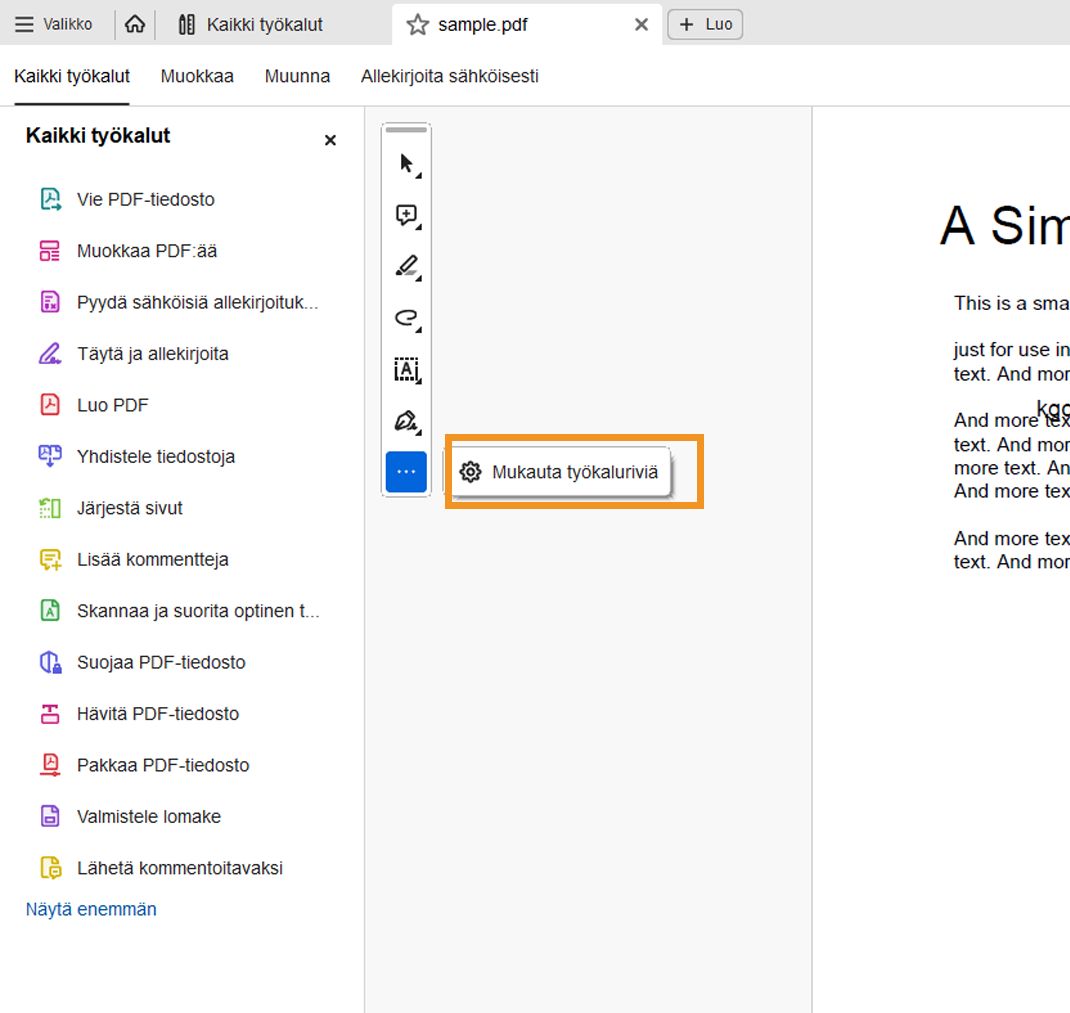Go to home screen via house icon
The width and height of the screenshot is (1070, 1013).
135,25
